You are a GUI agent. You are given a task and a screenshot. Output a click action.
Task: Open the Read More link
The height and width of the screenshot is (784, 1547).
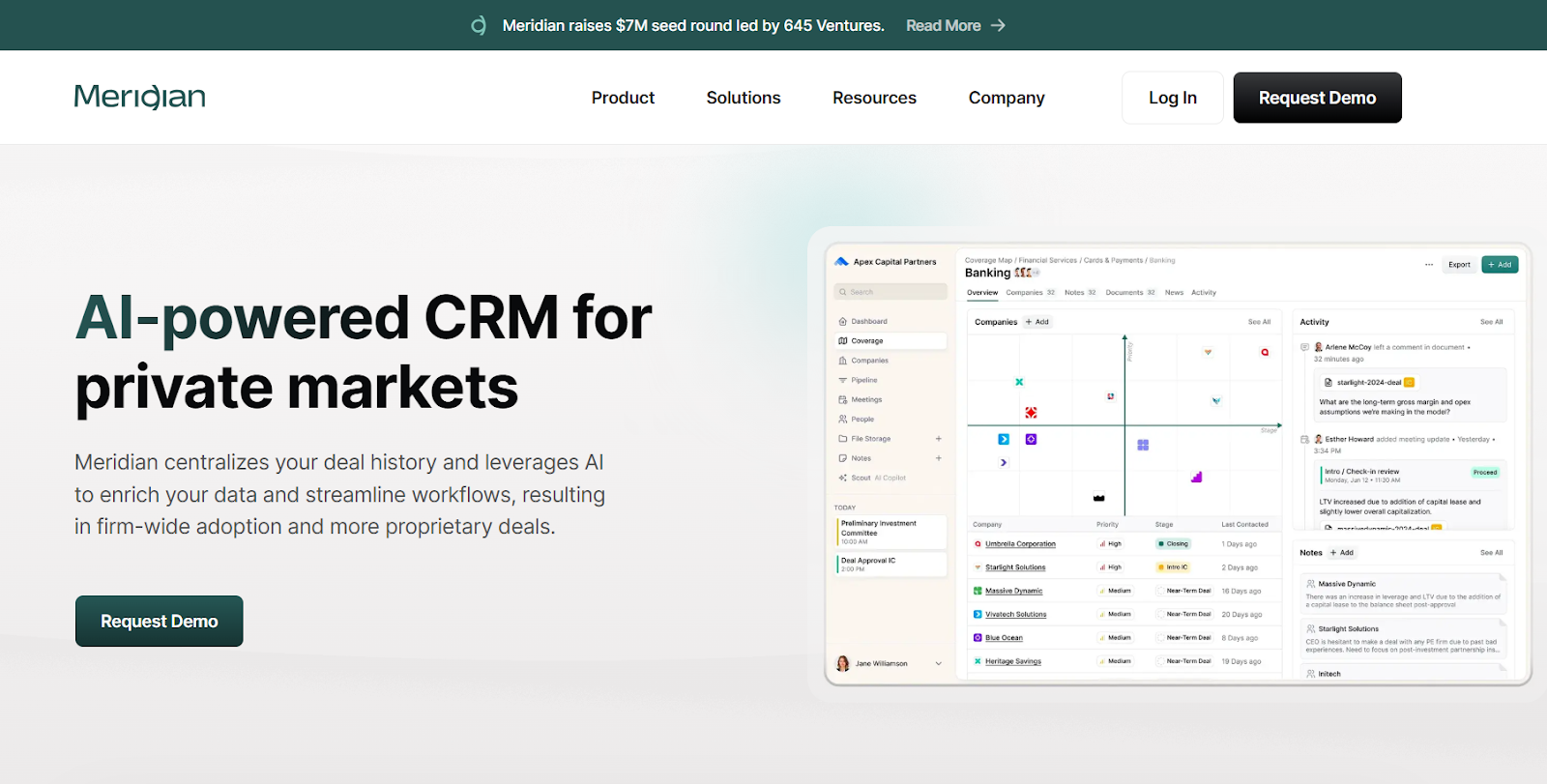point(955,25)
